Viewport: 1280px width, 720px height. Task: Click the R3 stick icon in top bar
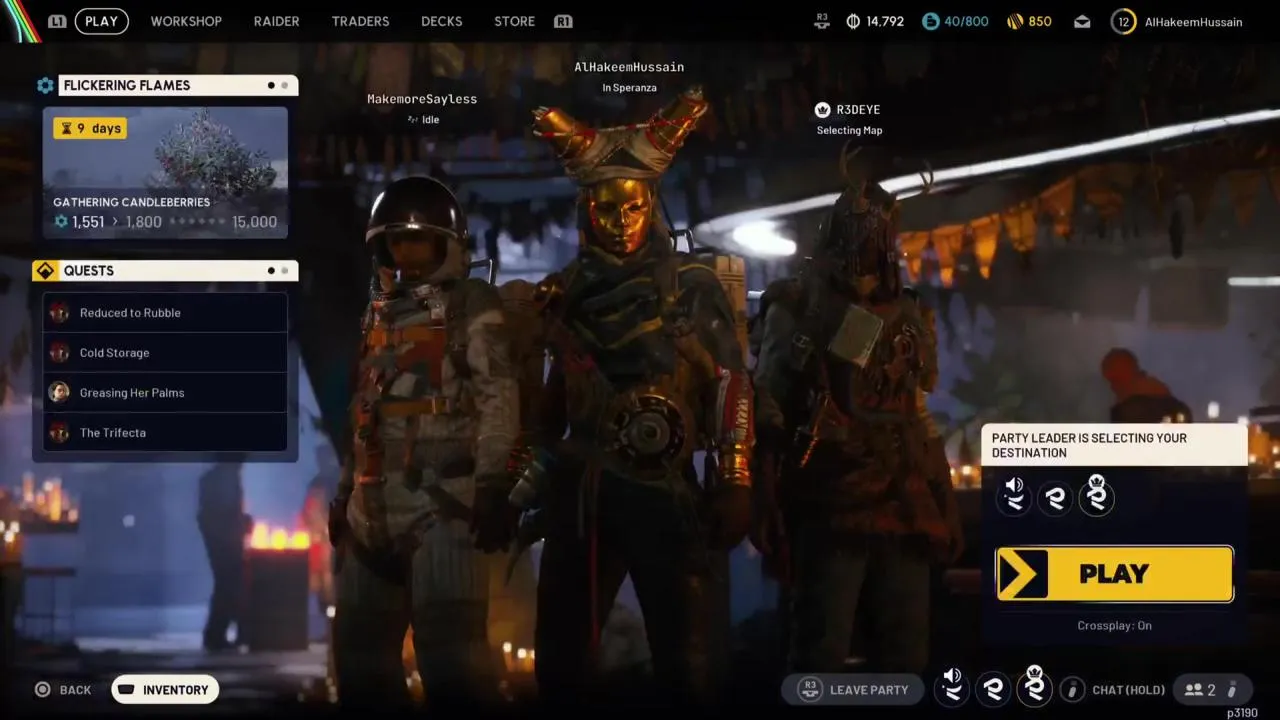pos(822,21)
